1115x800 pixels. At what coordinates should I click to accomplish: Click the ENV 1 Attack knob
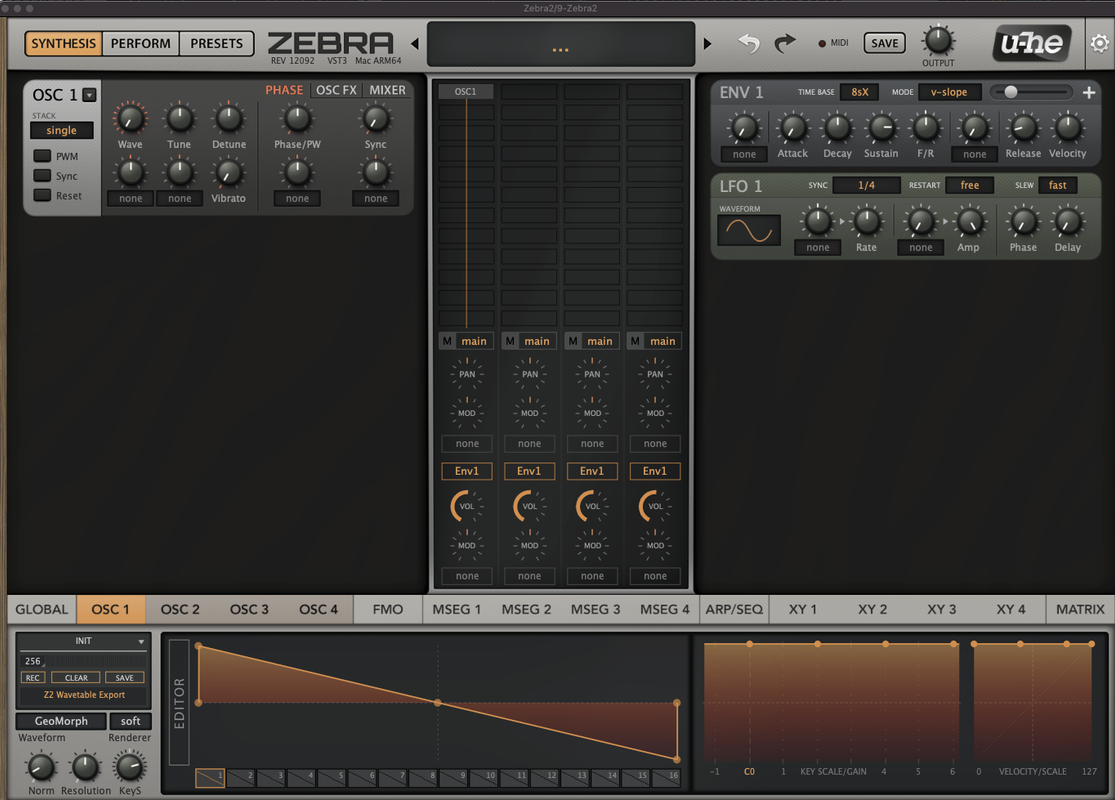(x=792, y=128)
